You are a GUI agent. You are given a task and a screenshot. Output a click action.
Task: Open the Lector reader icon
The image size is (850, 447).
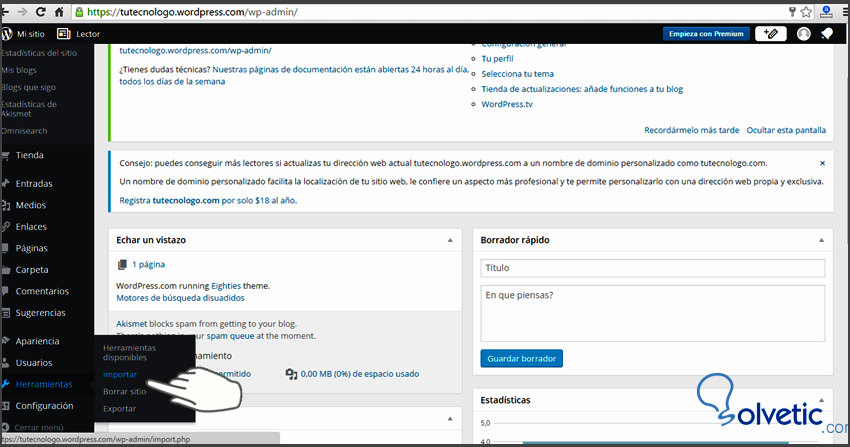point(63,34)
